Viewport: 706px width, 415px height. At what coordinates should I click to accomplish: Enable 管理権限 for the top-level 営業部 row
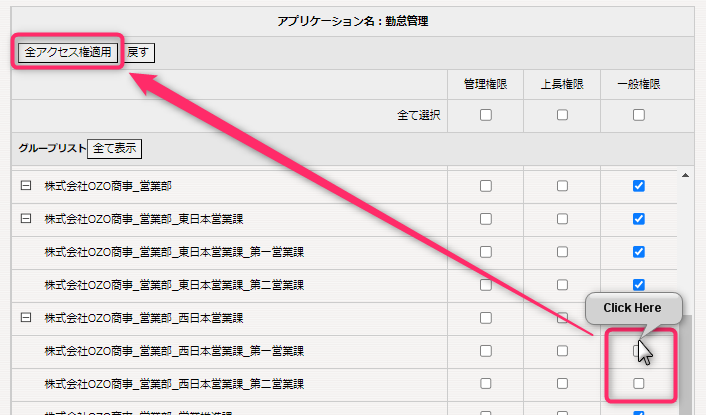(x=486, y=186)
